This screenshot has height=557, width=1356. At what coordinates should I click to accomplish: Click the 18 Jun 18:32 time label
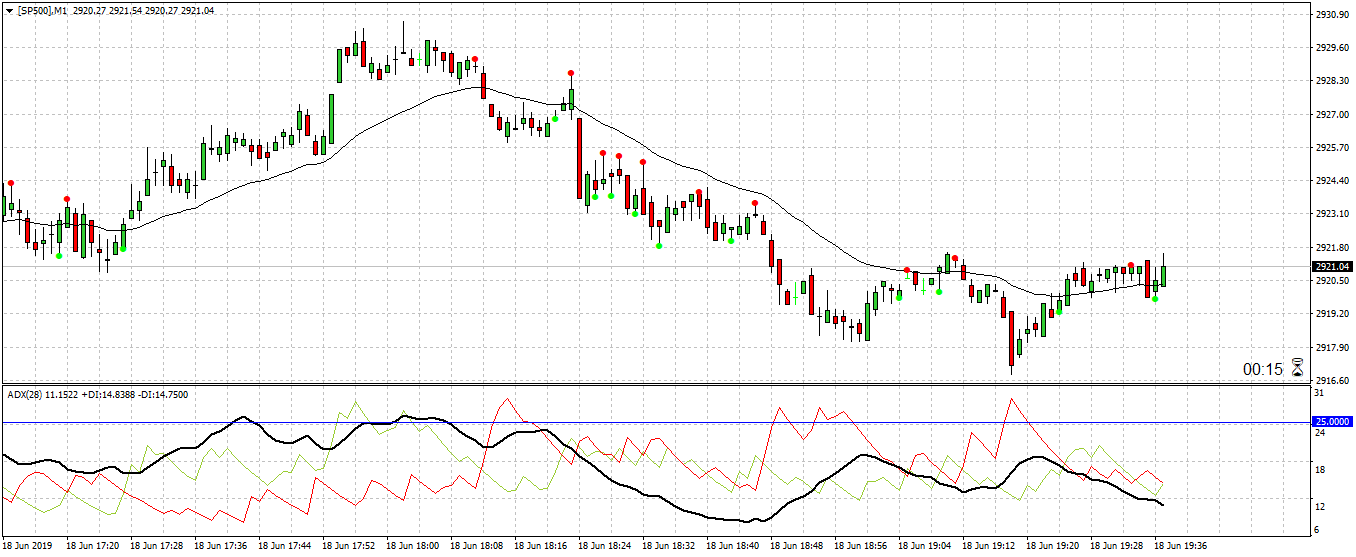pyautogui.click(x=669, y=547)
